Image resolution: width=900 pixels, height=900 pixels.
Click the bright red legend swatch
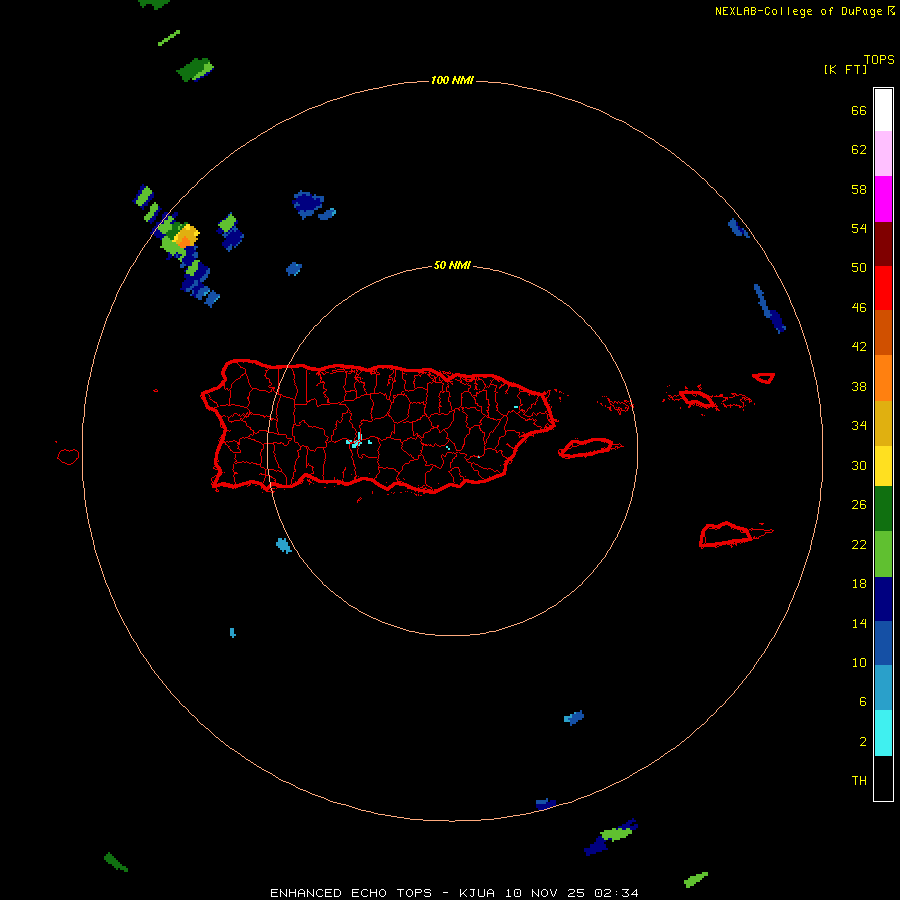point(883,288)
